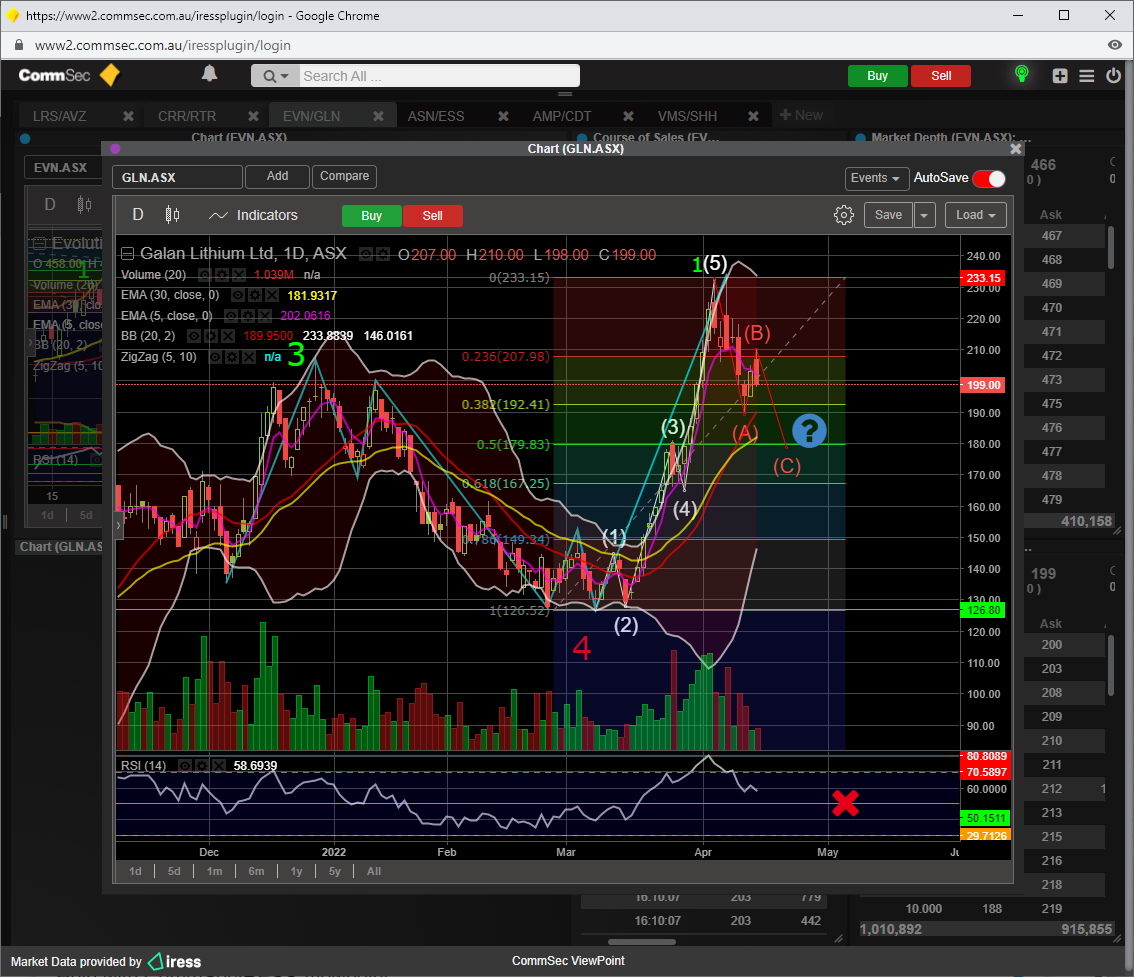
Task: Focus the Search All input field
Action: 440,76
